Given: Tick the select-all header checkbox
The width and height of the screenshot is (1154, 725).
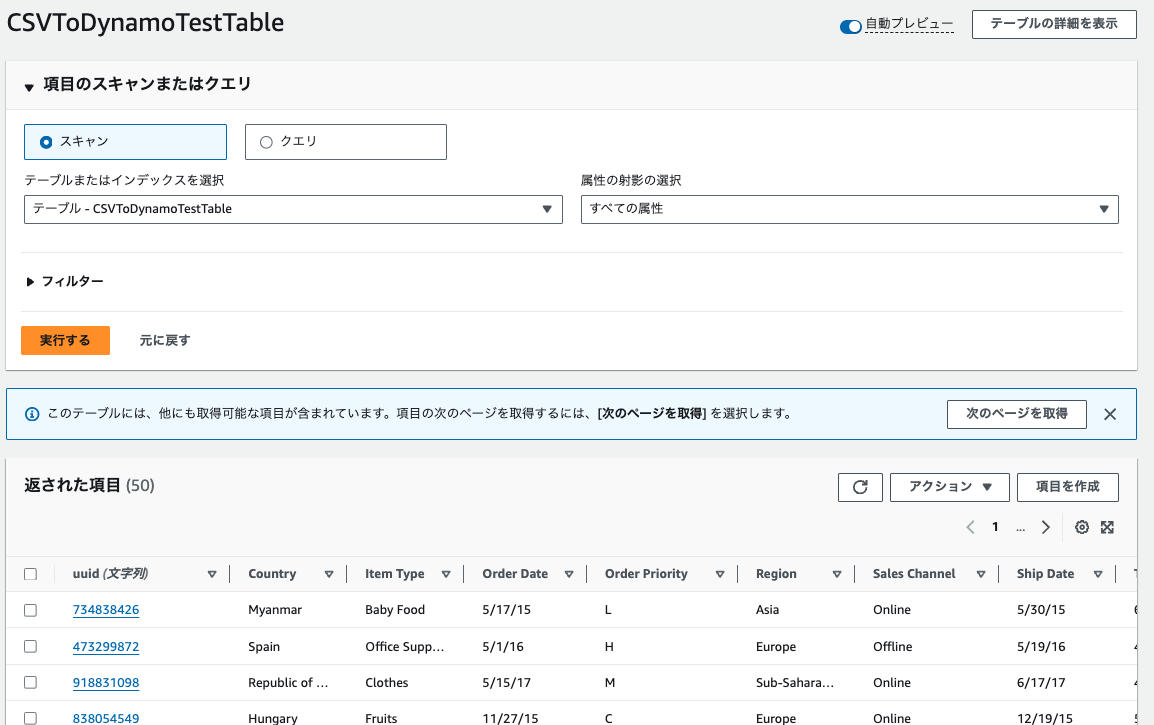Looking at the screenshot, I should [x=30, y=574].
